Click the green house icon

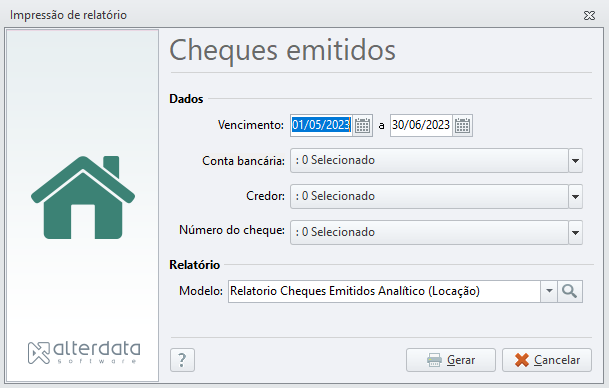[83, 197]
